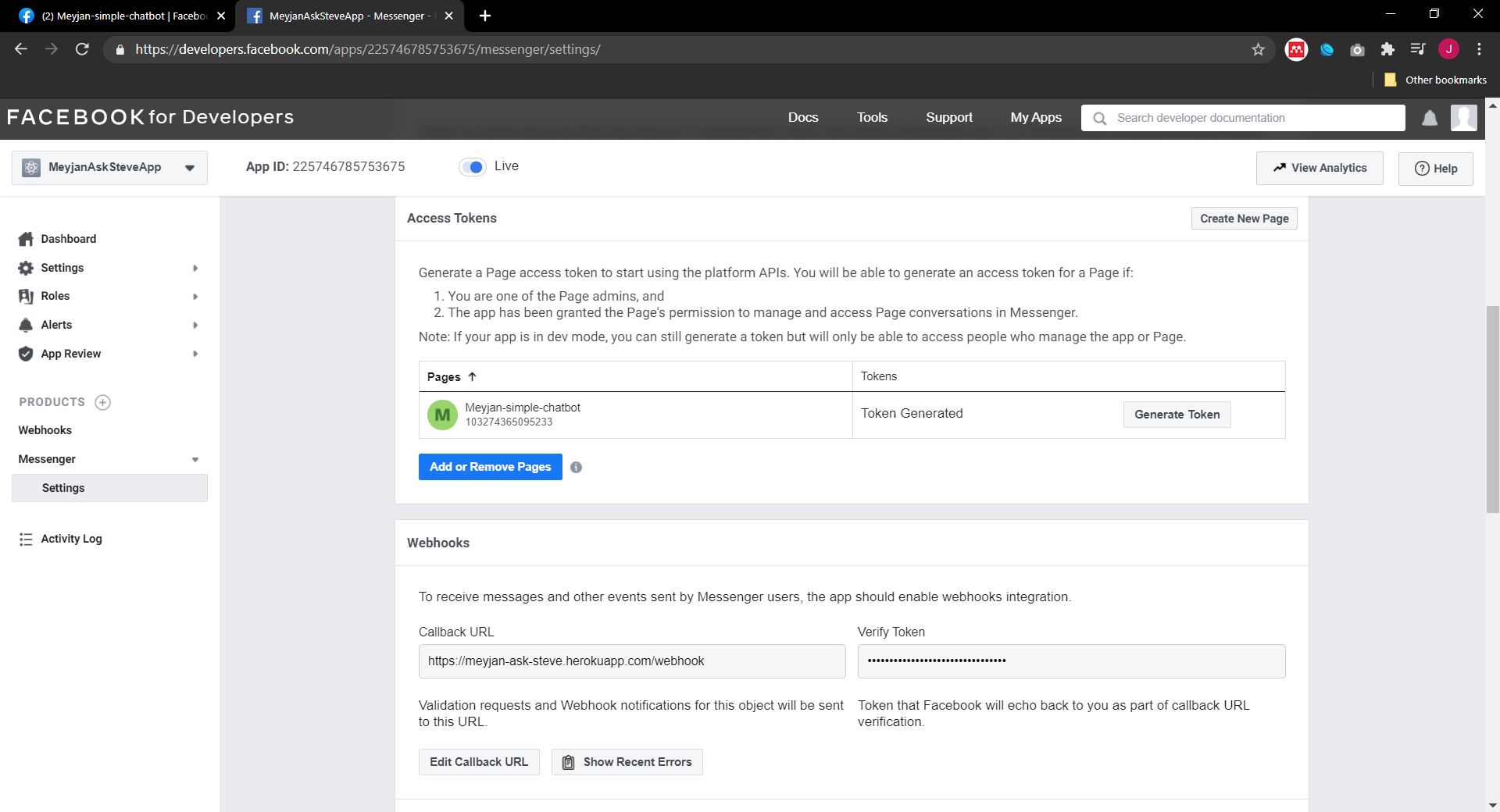Open a new browser tab
Viewport: 1500px width, 812px height.
click(484, 16)
